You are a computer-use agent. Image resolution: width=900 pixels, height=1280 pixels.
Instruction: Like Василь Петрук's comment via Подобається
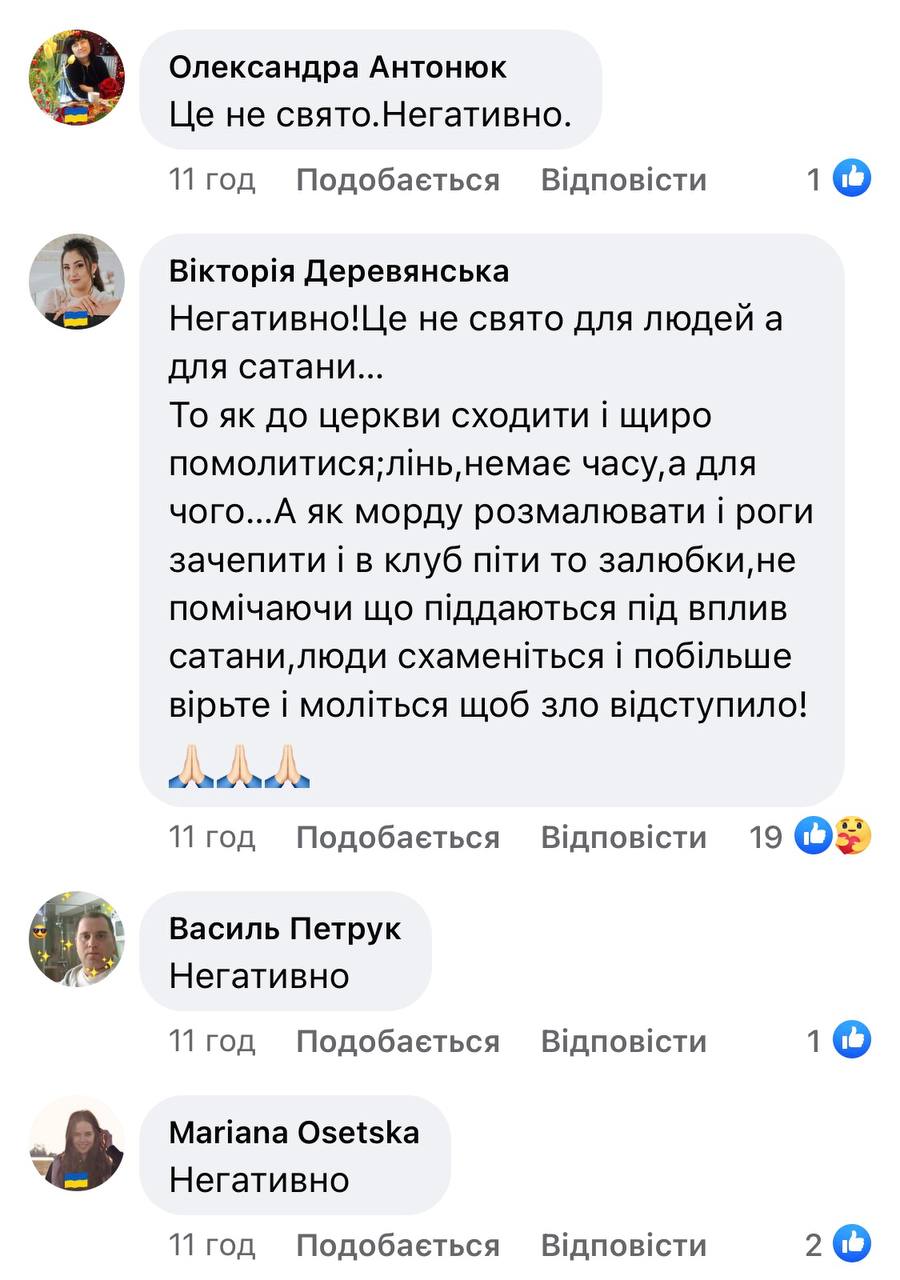397,1042
